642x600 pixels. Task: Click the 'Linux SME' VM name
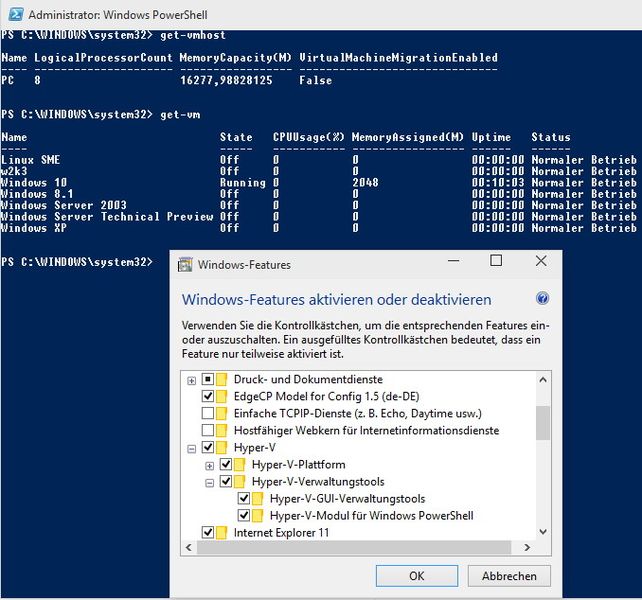coord(31,159)
